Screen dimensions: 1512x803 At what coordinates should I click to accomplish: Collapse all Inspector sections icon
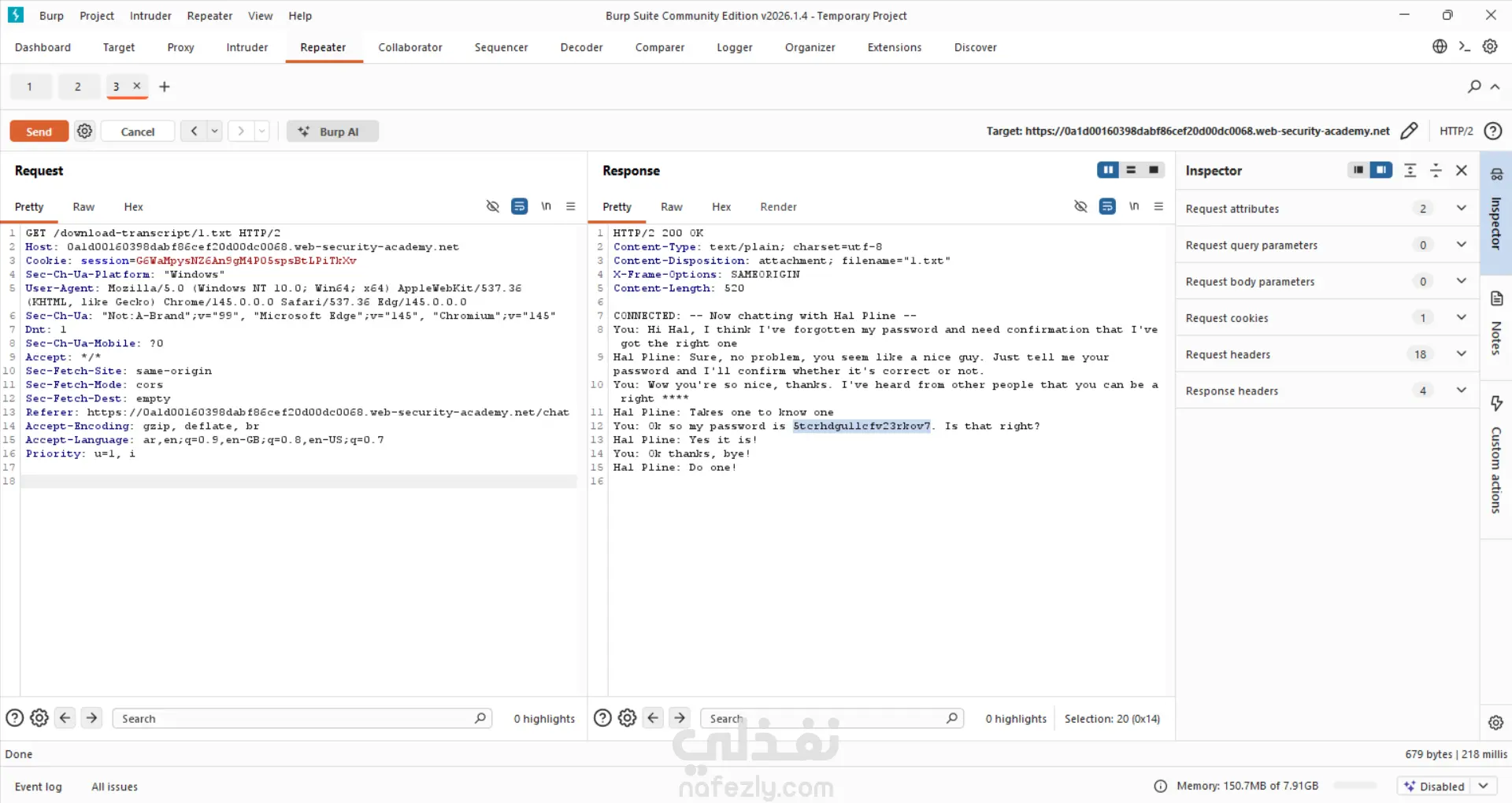point(1436,170)
